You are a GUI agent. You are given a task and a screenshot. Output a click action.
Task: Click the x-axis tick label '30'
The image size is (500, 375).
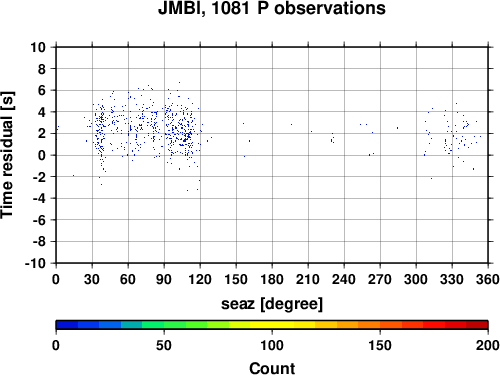pos(92,279)
